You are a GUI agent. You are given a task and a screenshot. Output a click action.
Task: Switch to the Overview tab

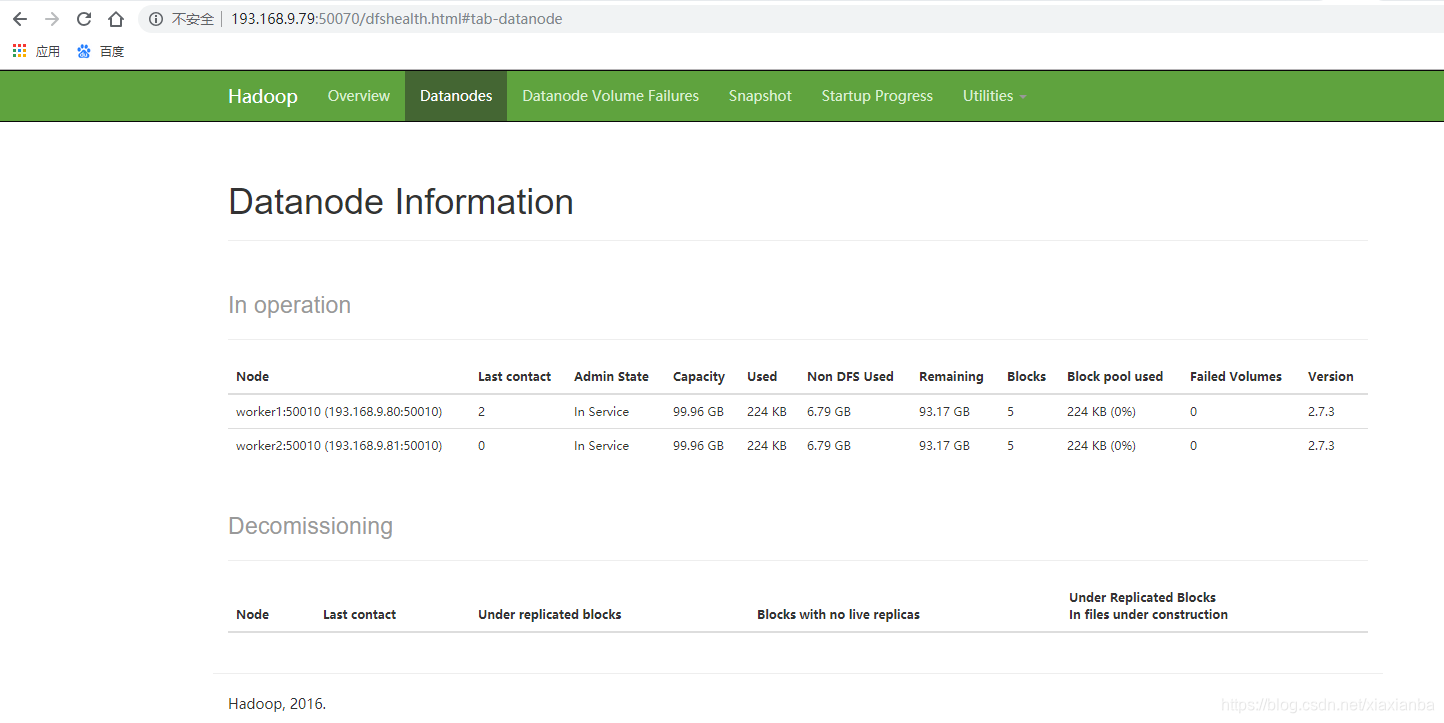[x=359, y=96]
